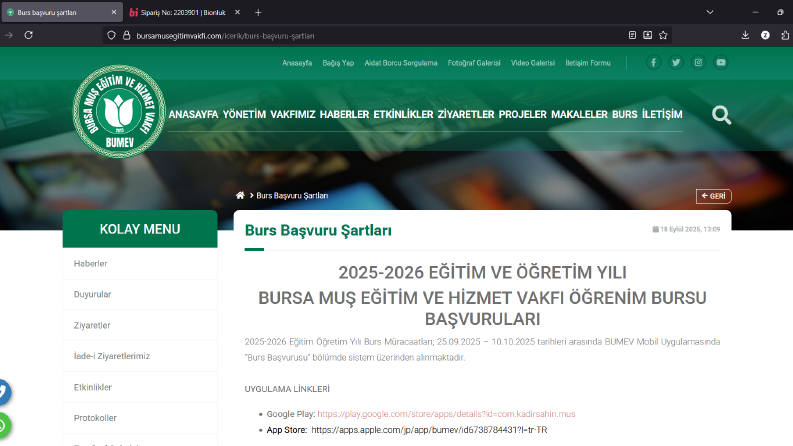Image resolution: width=793 pixels, height=446 pixels.
Task: Click the 18 Eylül 2025 date stamp
Action: pyautogui.click(x=686, y=229)
